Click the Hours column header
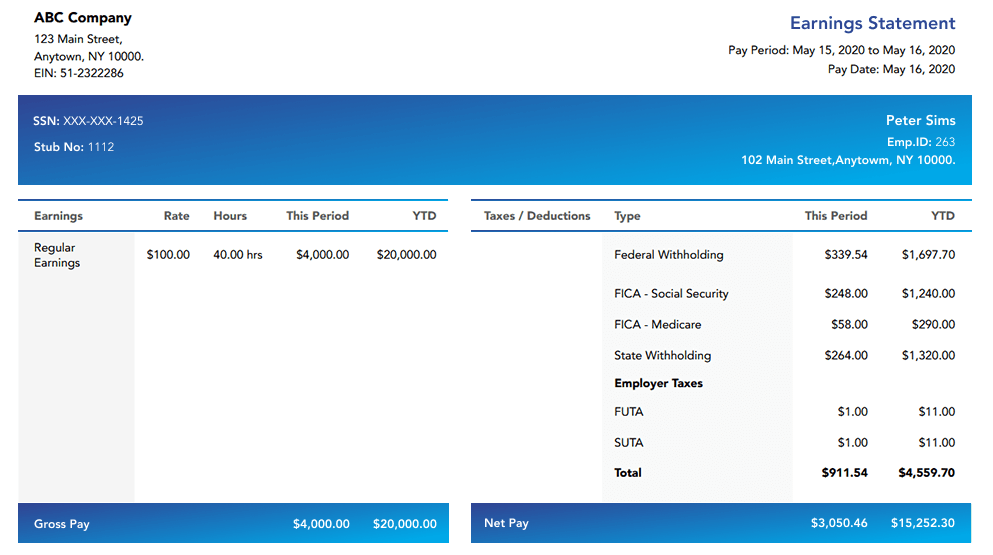This screenshot has height=555, width=993. click(x=230, y=216)
